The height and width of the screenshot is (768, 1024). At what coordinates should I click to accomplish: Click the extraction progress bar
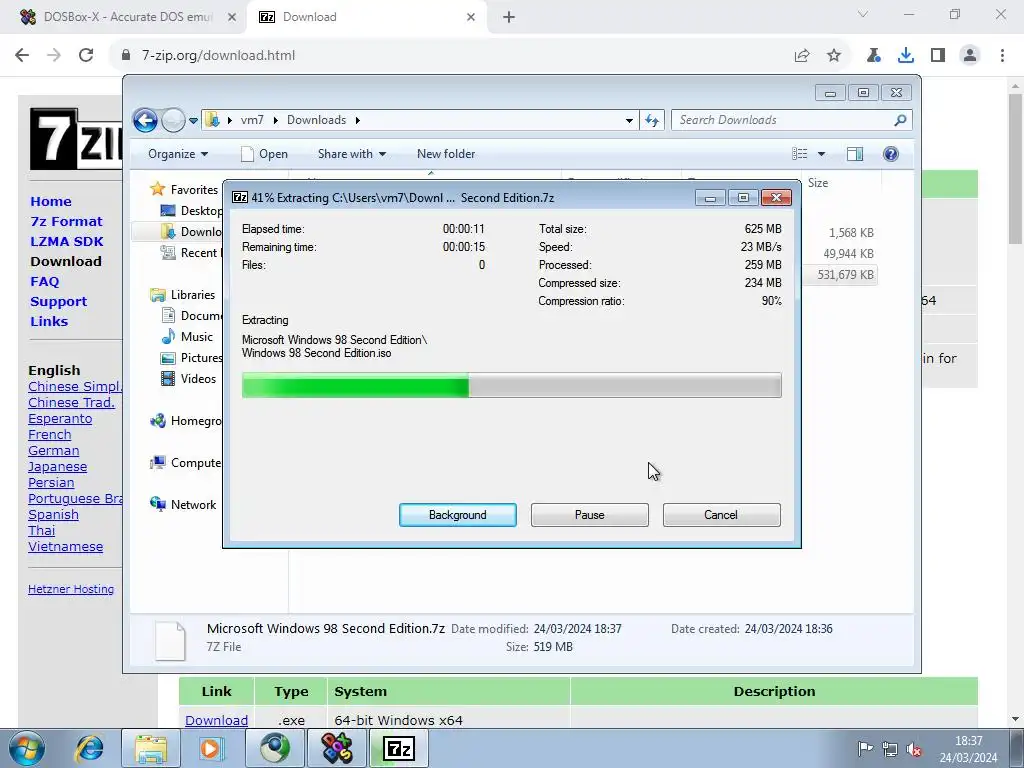[511, 385]
